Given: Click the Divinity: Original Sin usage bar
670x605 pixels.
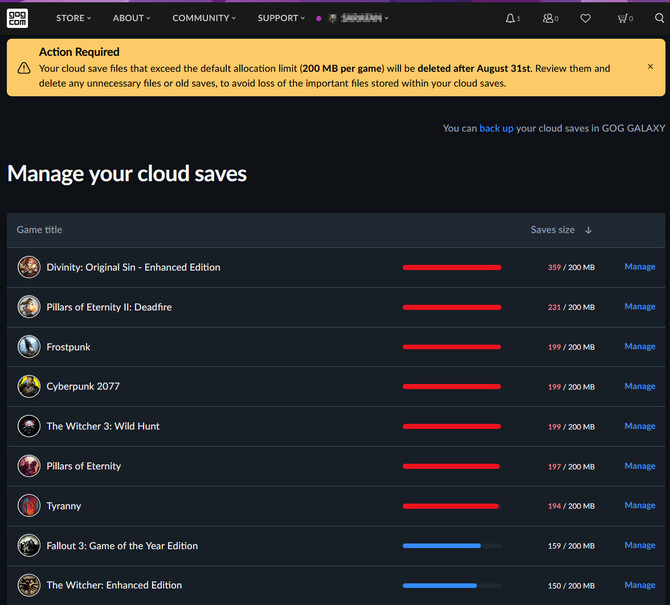Looking at the screenshot, I should [452, 267].
